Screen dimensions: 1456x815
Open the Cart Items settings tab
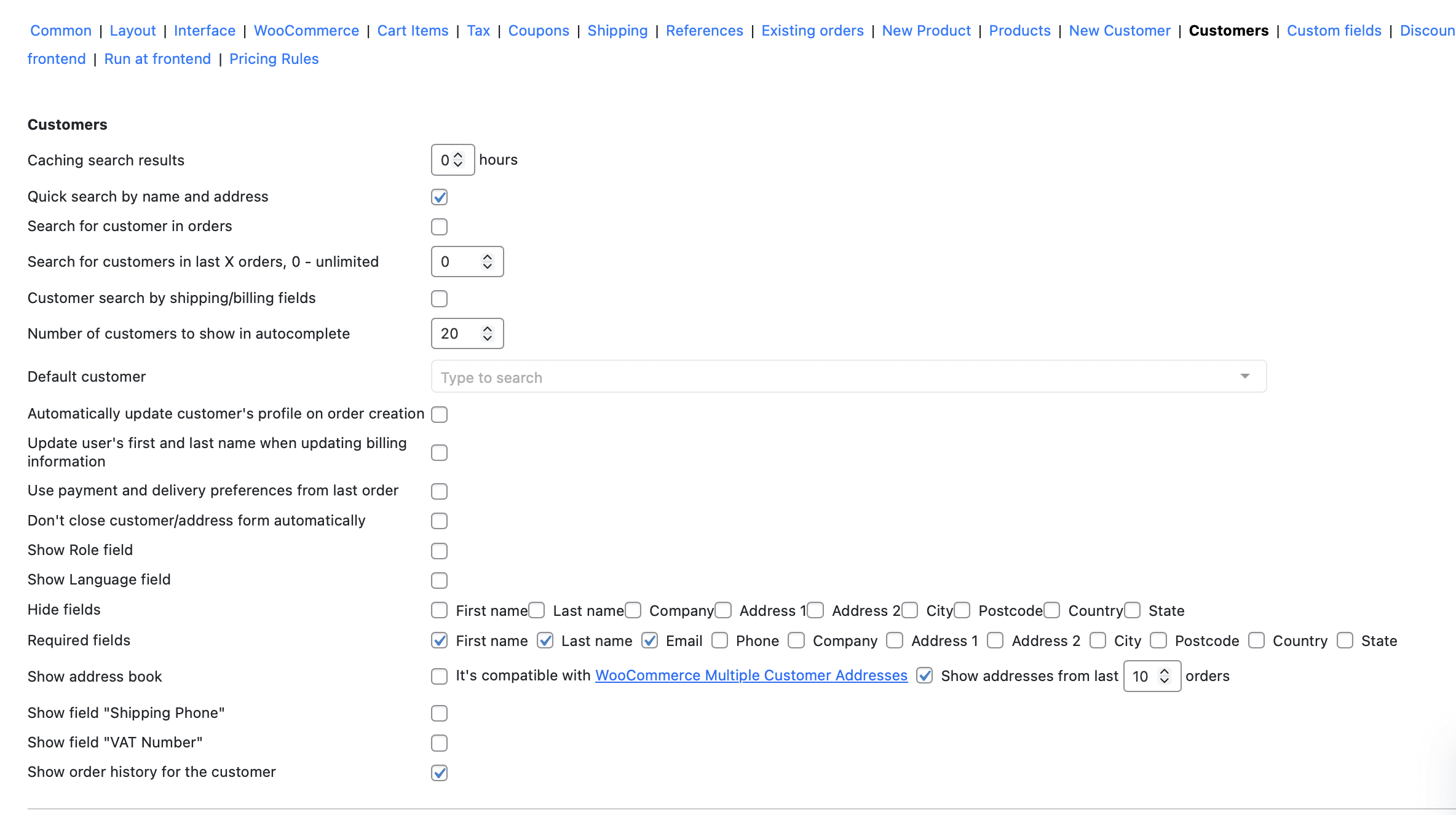tap(413, 31)
